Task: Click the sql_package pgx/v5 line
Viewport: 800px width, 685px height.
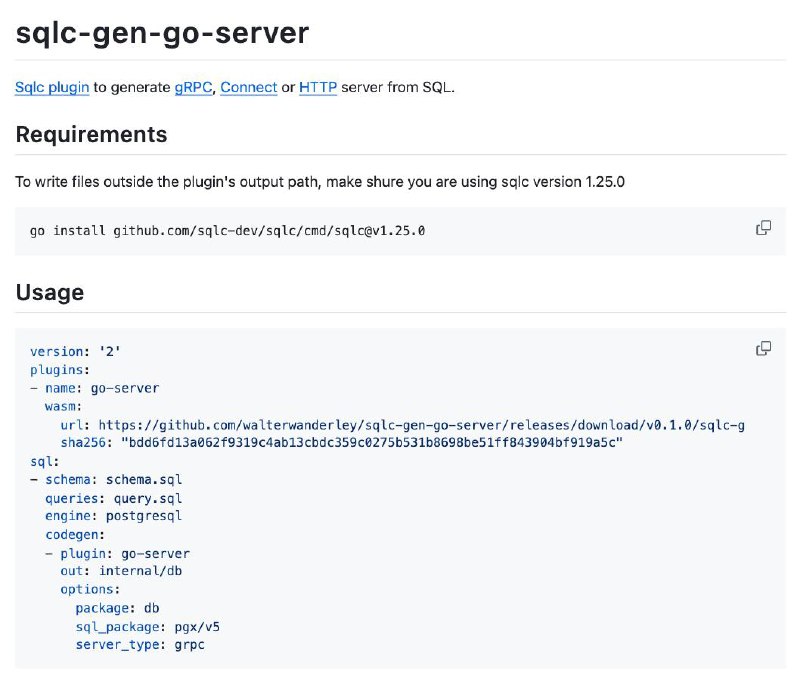Action: coord(147,627)
